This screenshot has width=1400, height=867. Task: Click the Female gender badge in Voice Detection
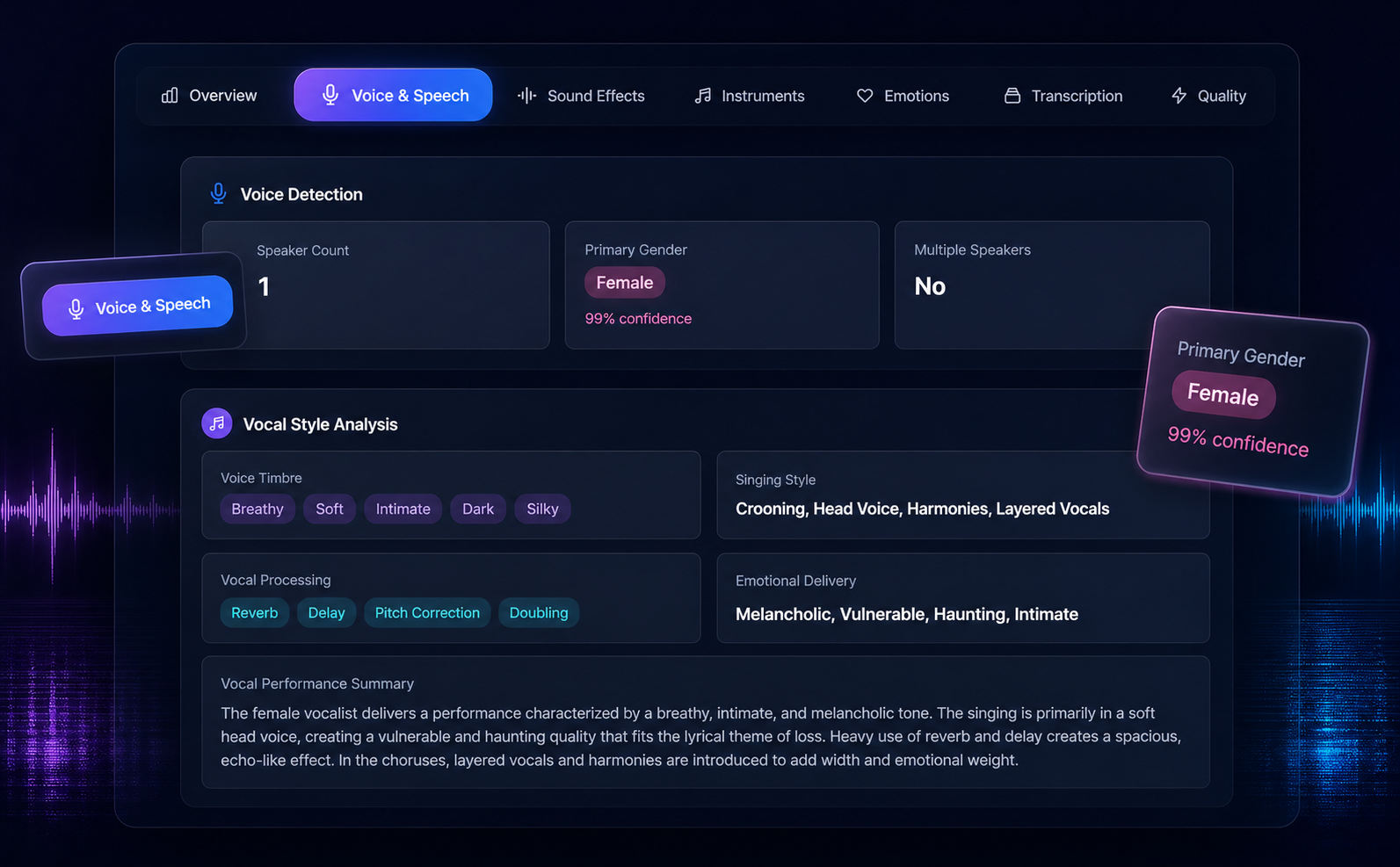tap(625, 283)
